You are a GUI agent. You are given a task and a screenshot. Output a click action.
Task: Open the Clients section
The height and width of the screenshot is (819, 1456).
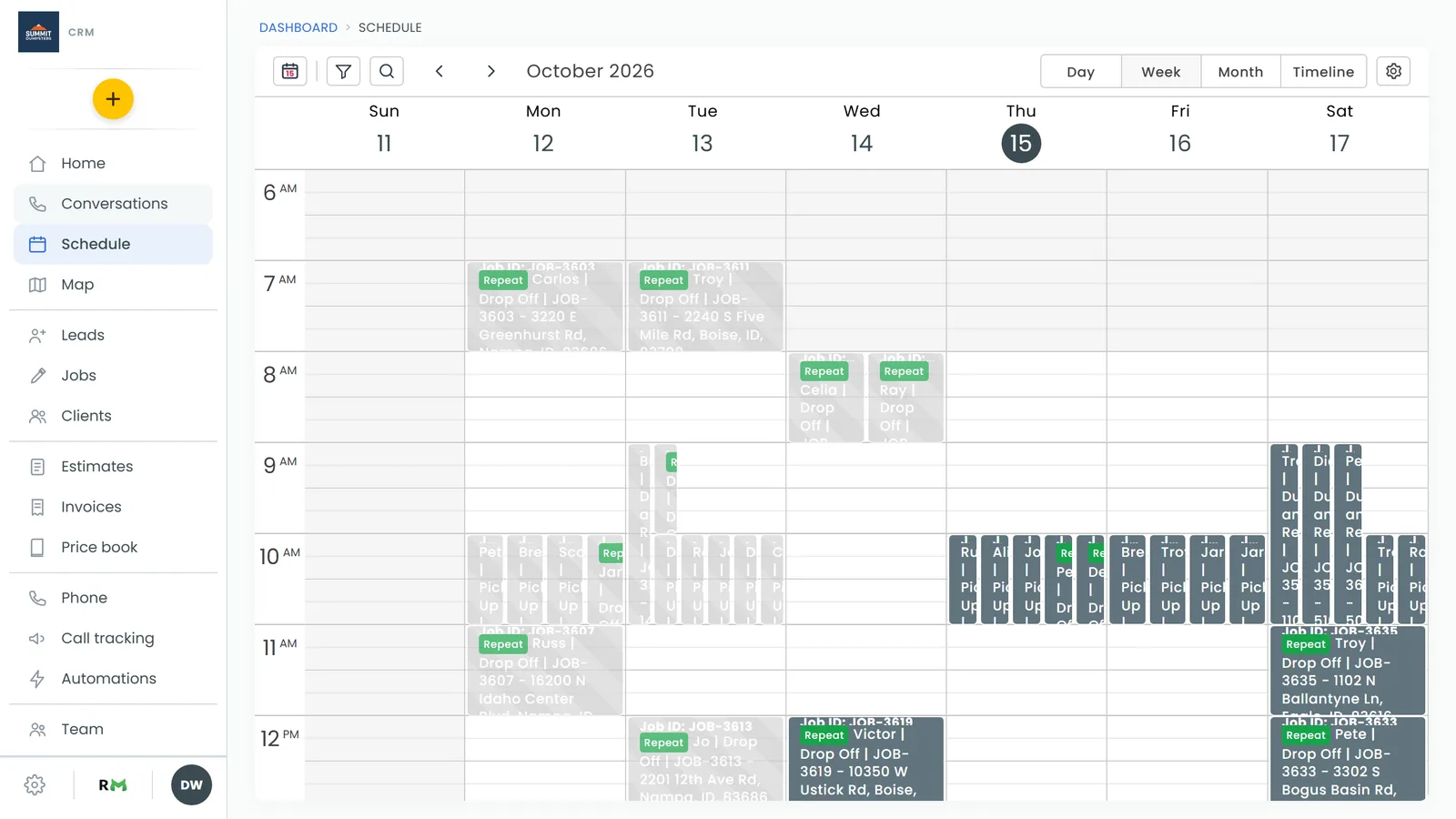pyautogui.click(x=113, y=416)
